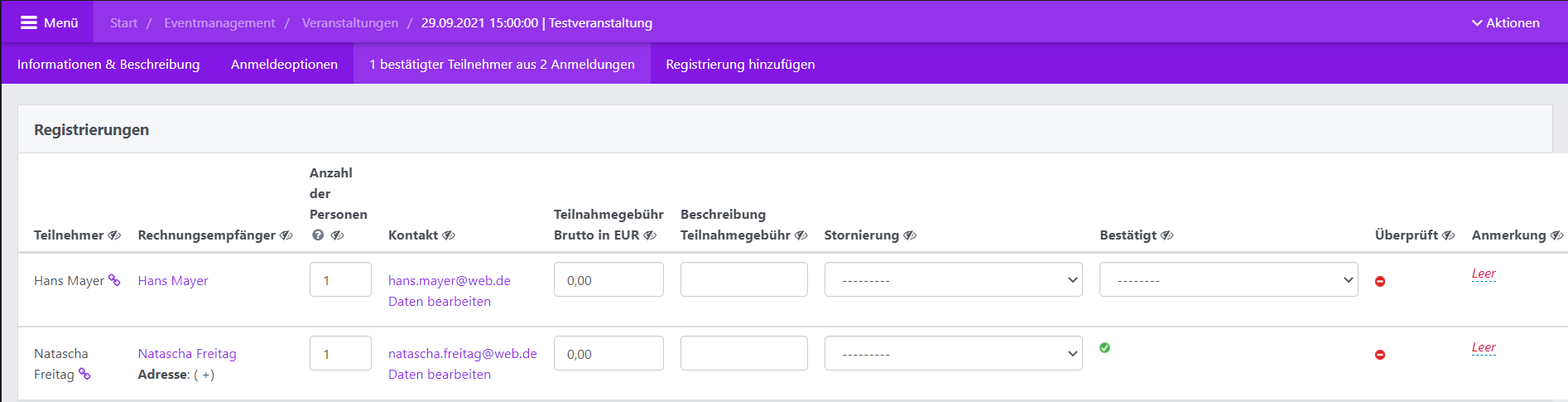Click the red Überprüft status icon for Hans Mayer
The image size is (1568, 402).
coord(1380,281)
